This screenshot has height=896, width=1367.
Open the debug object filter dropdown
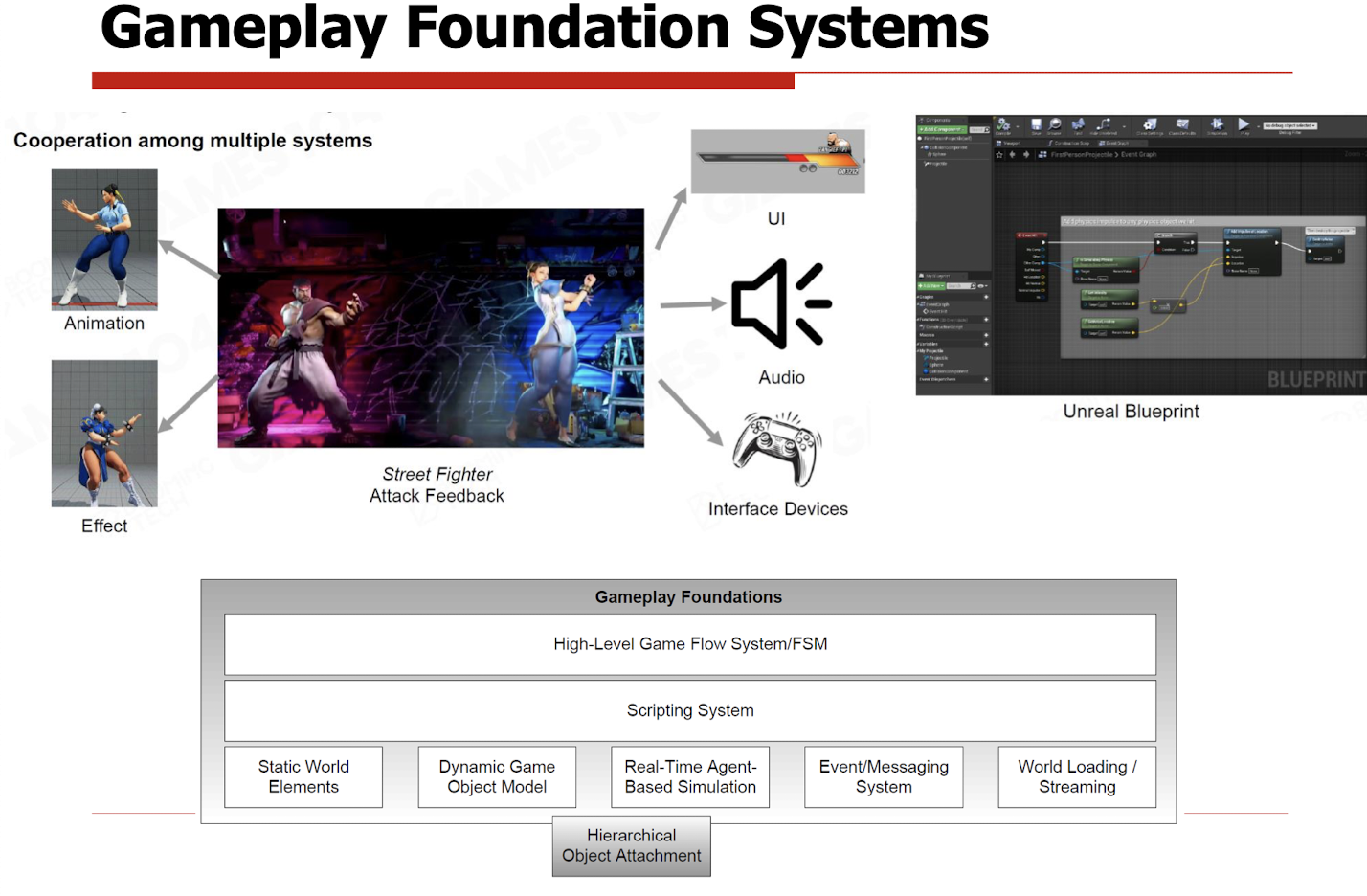[x=1290, y=125]
